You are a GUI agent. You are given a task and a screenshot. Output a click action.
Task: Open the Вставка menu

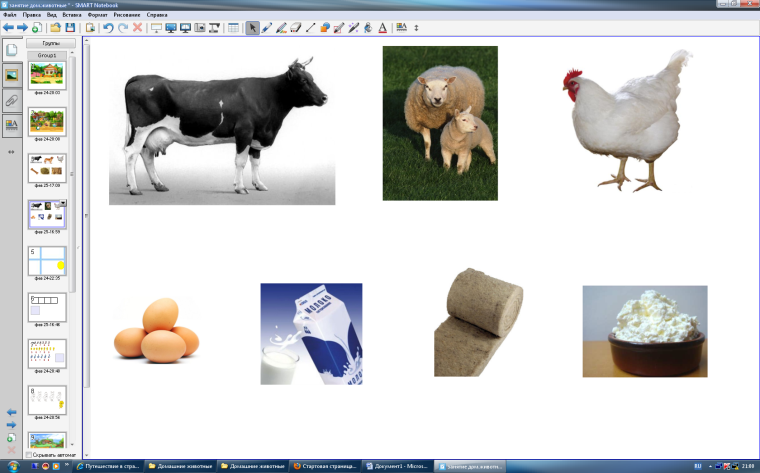(72, 15)
